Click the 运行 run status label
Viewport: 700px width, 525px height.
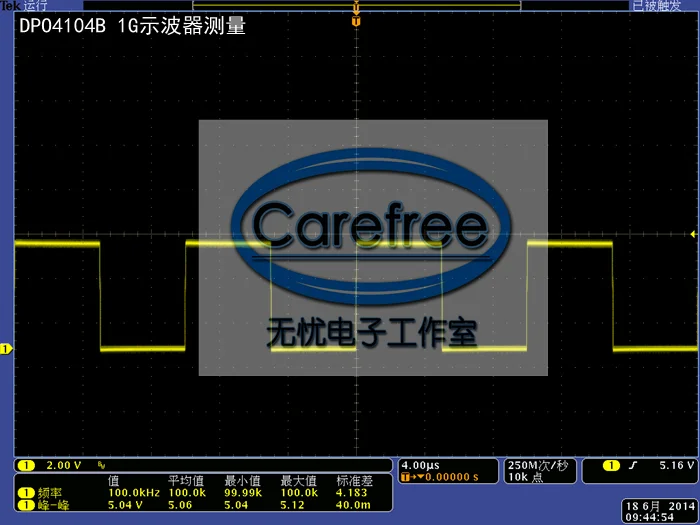35,5
